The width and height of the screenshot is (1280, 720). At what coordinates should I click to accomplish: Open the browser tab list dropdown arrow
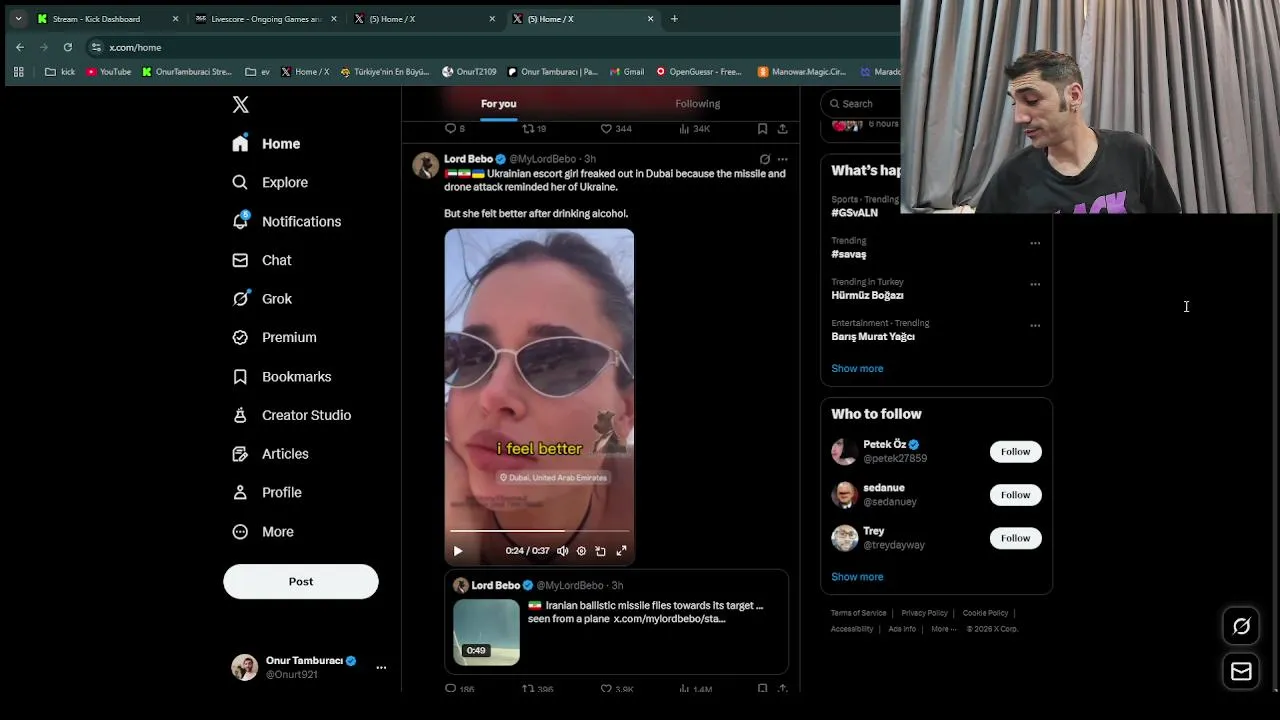pyautogui.click(x=18, y=19)
